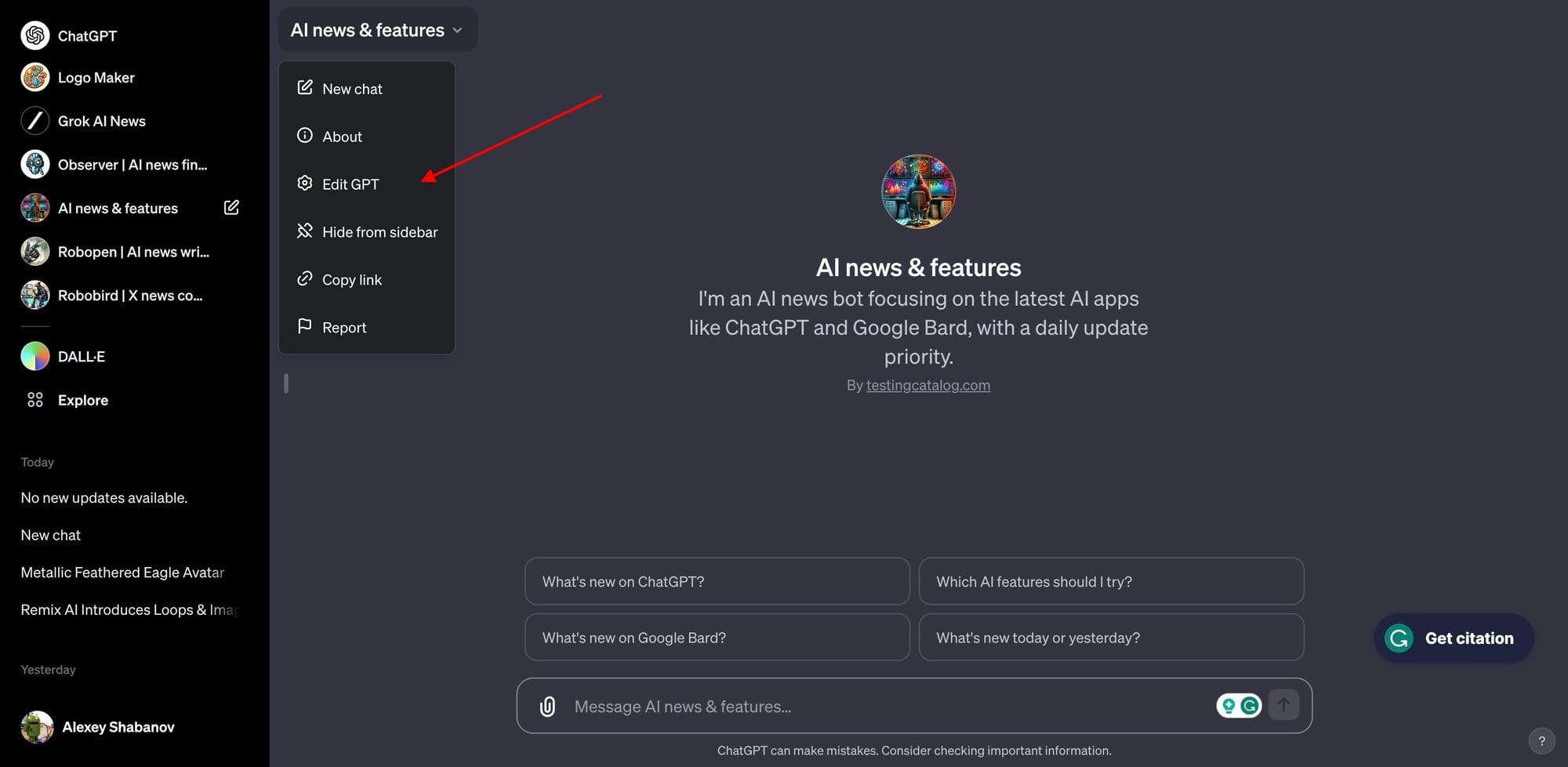Image resolution: width=1568 pixels, height=767 pixels.
Task: Select the "What's new on Google Bard?" prompt
Action: coord(717,638)
